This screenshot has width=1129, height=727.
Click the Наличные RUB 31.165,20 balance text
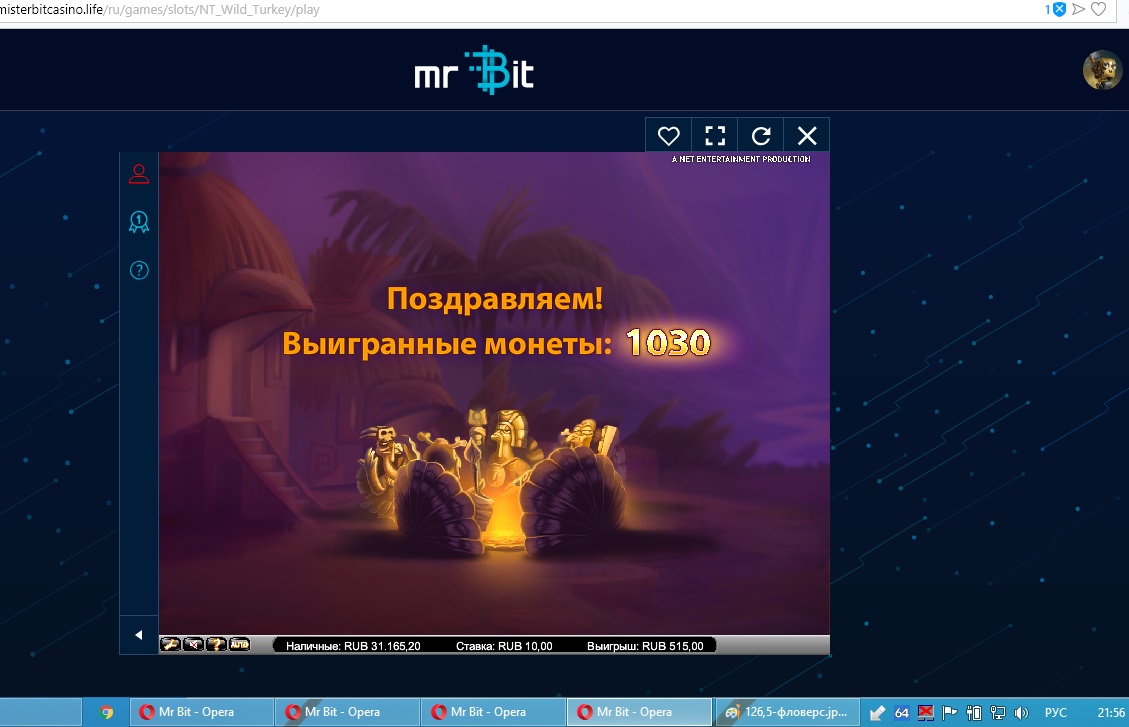click(x=353, y=646)
